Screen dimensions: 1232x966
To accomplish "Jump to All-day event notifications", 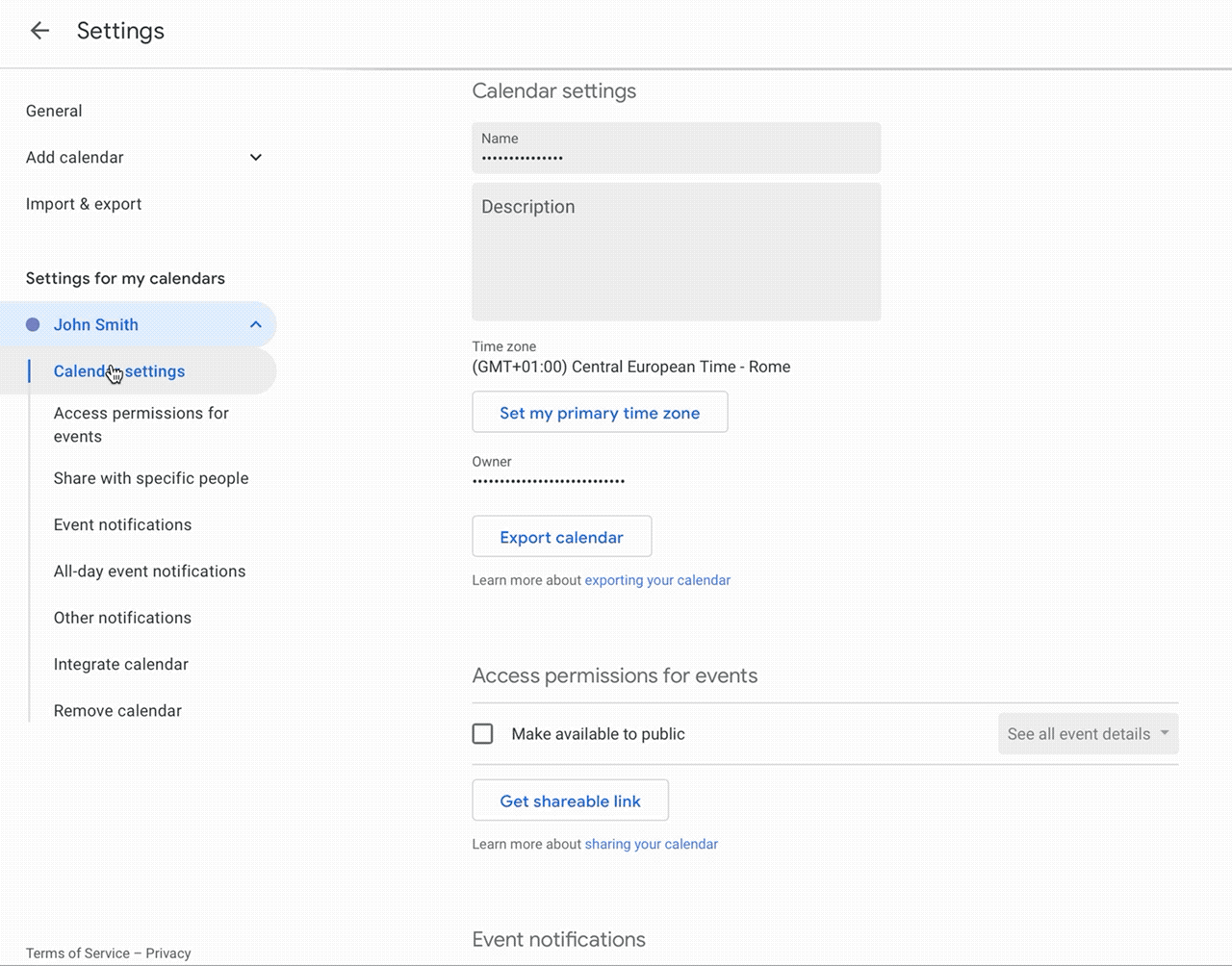I will point(149,572).
